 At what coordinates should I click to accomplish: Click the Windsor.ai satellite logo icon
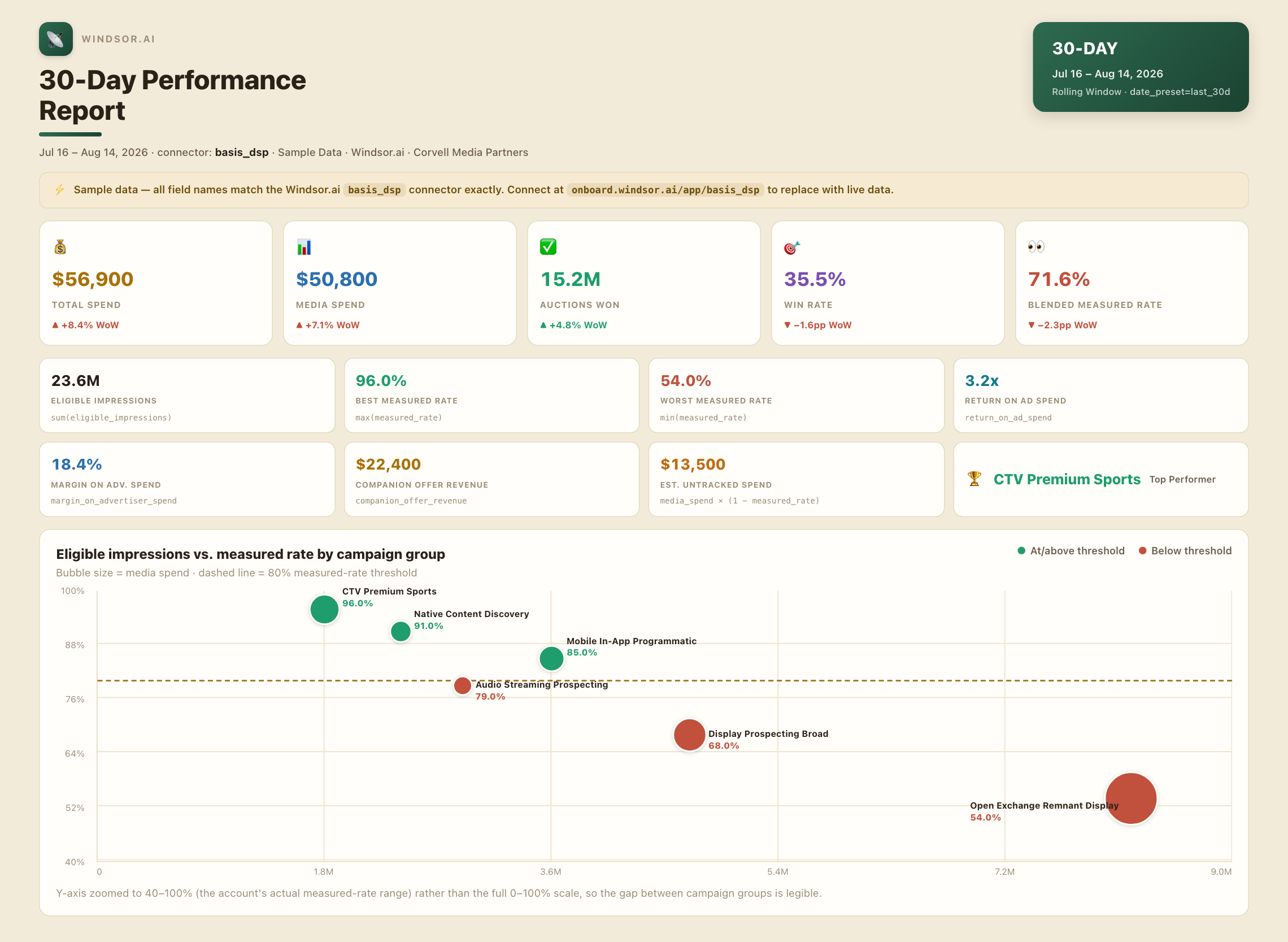[56, 39]
